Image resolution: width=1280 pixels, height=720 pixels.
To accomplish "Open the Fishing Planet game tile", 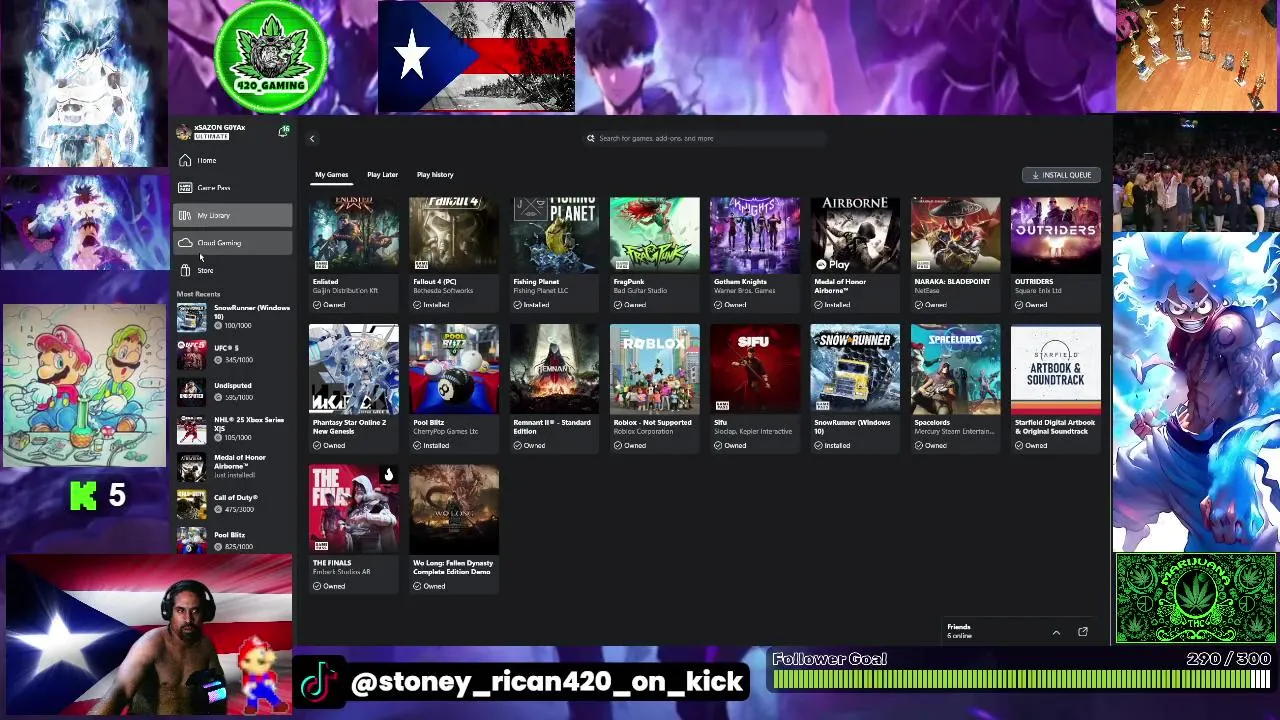I will (554, 253).
